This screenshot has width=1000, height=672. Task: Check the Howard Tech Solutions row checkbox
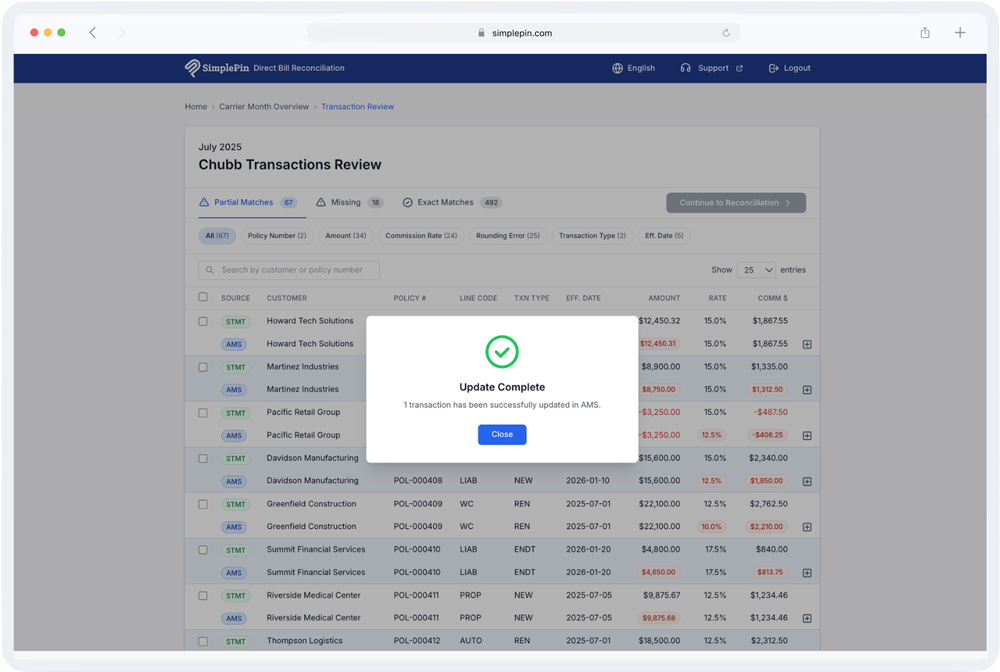[203, 321]
